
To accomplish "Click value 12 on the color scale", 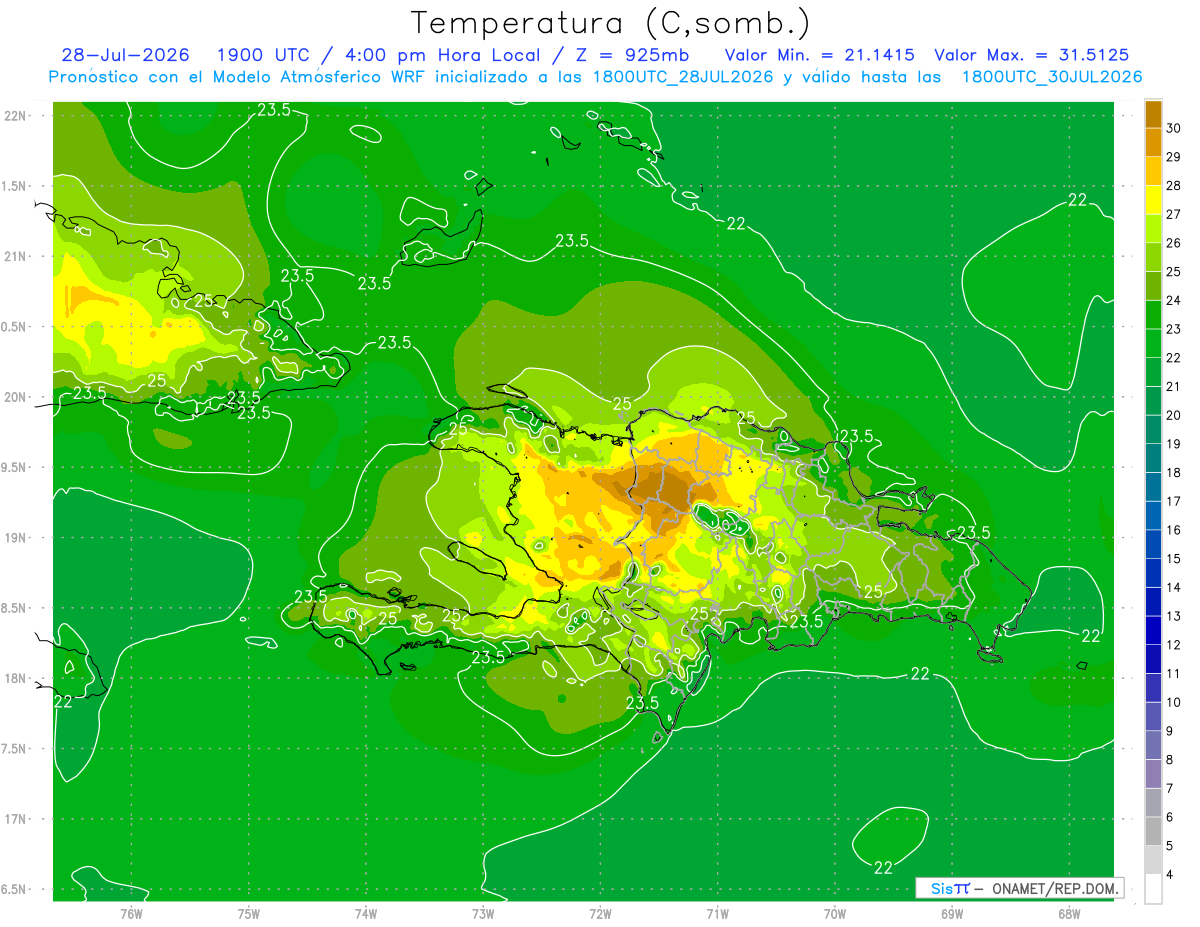I will pos(1174,645).
